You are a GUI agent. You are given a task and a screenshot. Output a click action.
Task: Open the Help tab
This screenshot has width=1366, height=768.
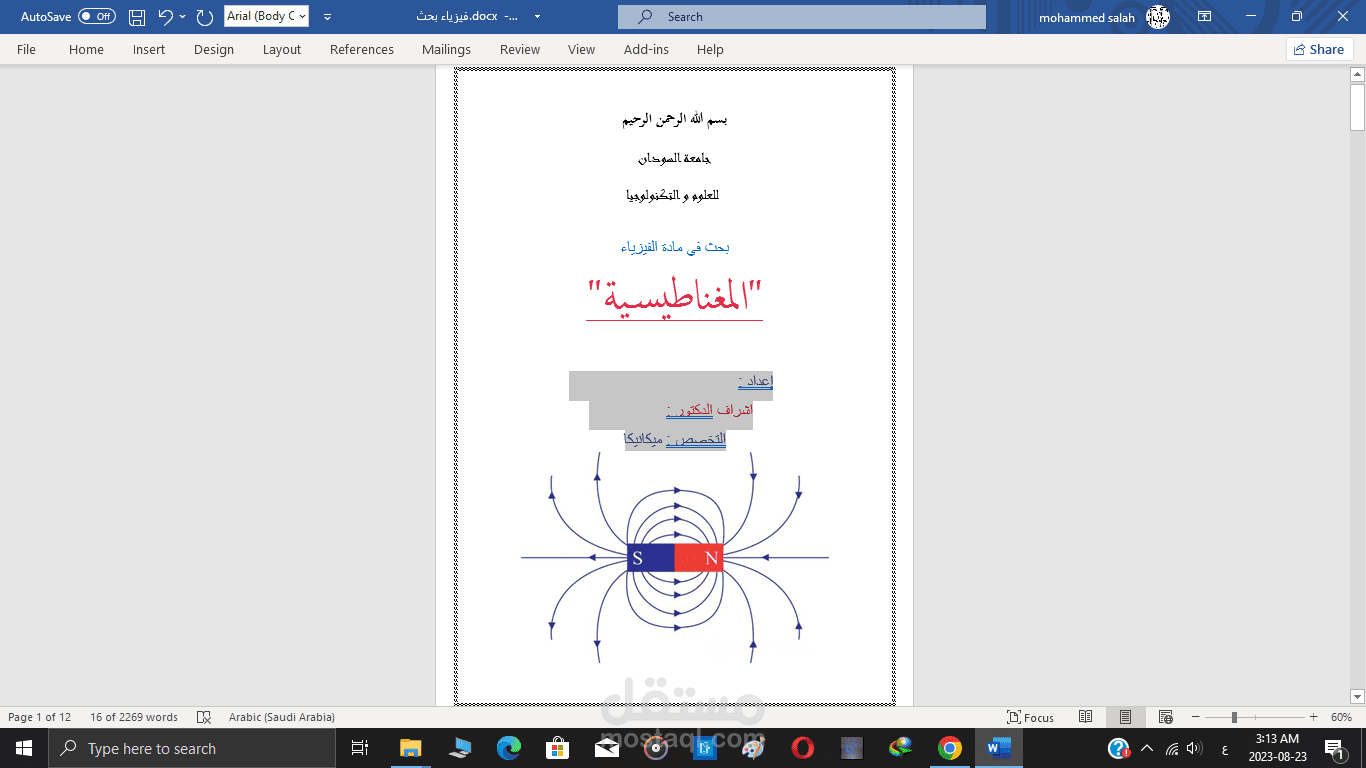coord(710,49)
